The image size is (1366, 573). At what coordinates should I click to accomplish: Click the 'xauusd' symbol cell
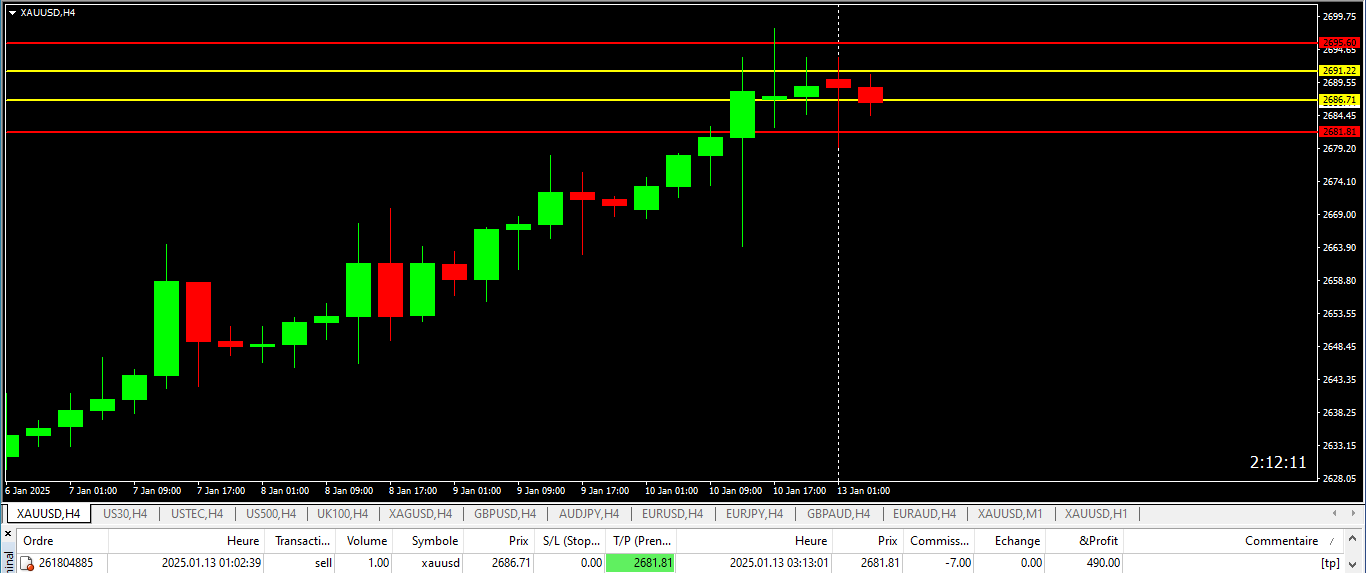click(440, 563)
